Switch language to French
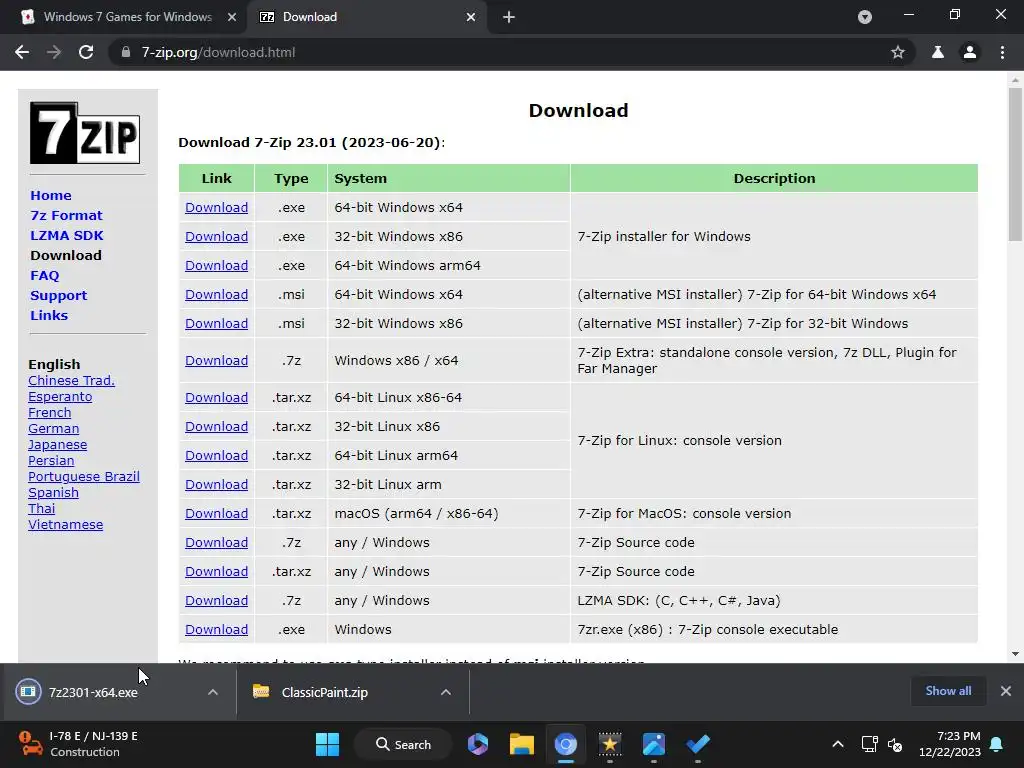 coord(50,413)
